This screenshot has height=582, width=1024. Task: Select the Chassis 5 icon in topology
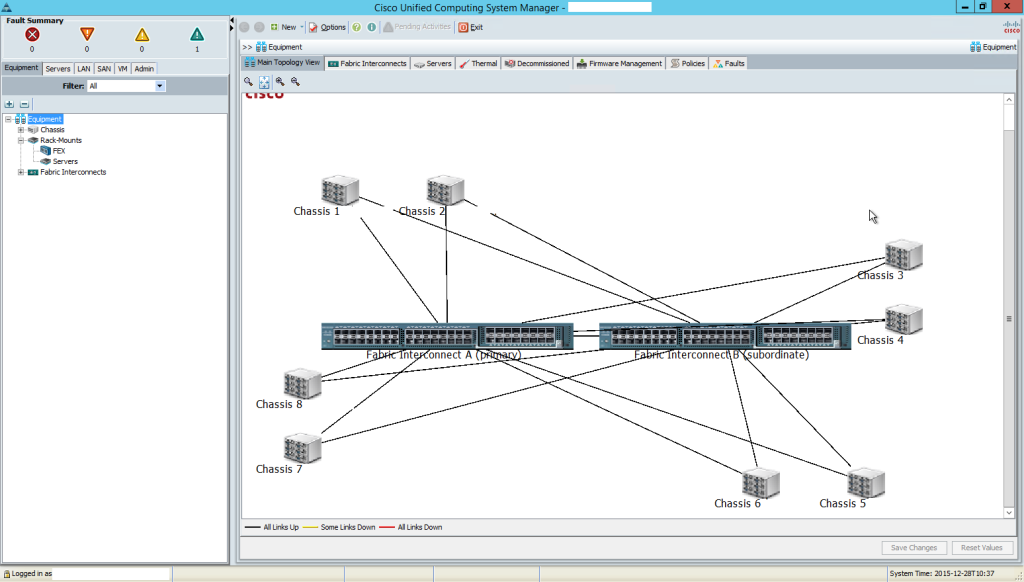[866, 483]
